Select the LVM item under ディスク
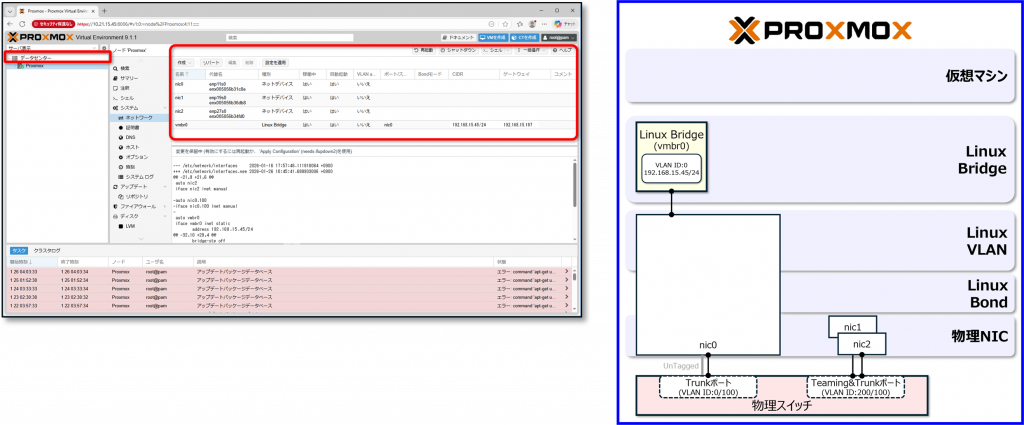The width and height of the screenshot is (1024, 425). 129,226
